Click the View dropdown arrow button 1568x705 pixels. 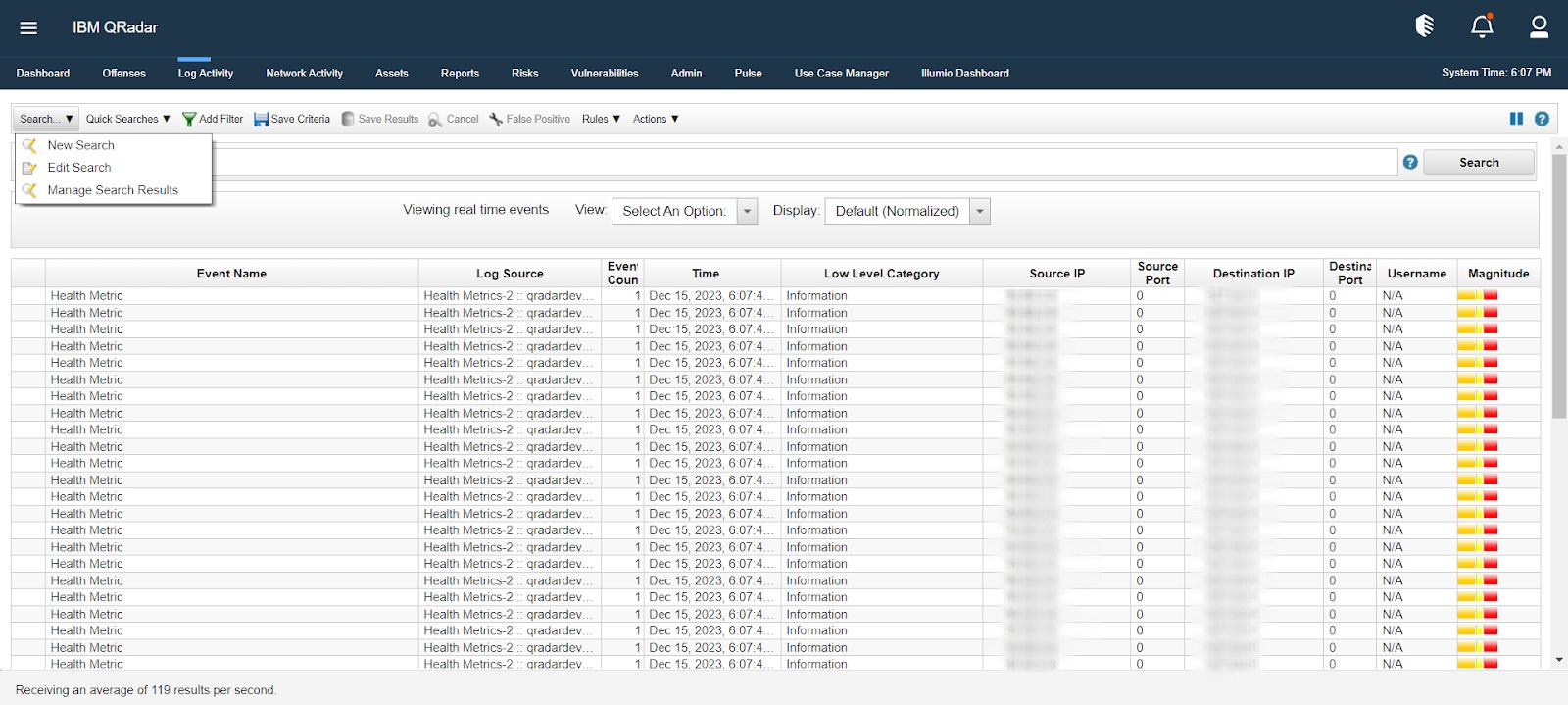click(747, 211)
